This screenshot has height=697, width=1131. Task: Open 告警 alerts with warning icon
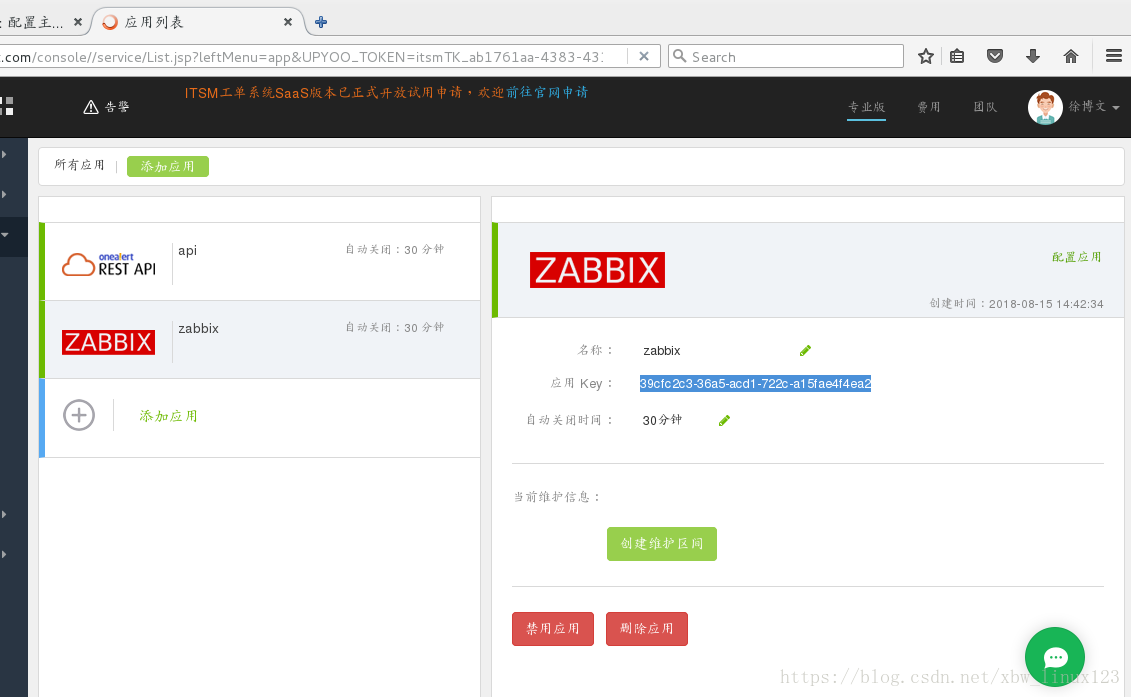pos(106,107)
